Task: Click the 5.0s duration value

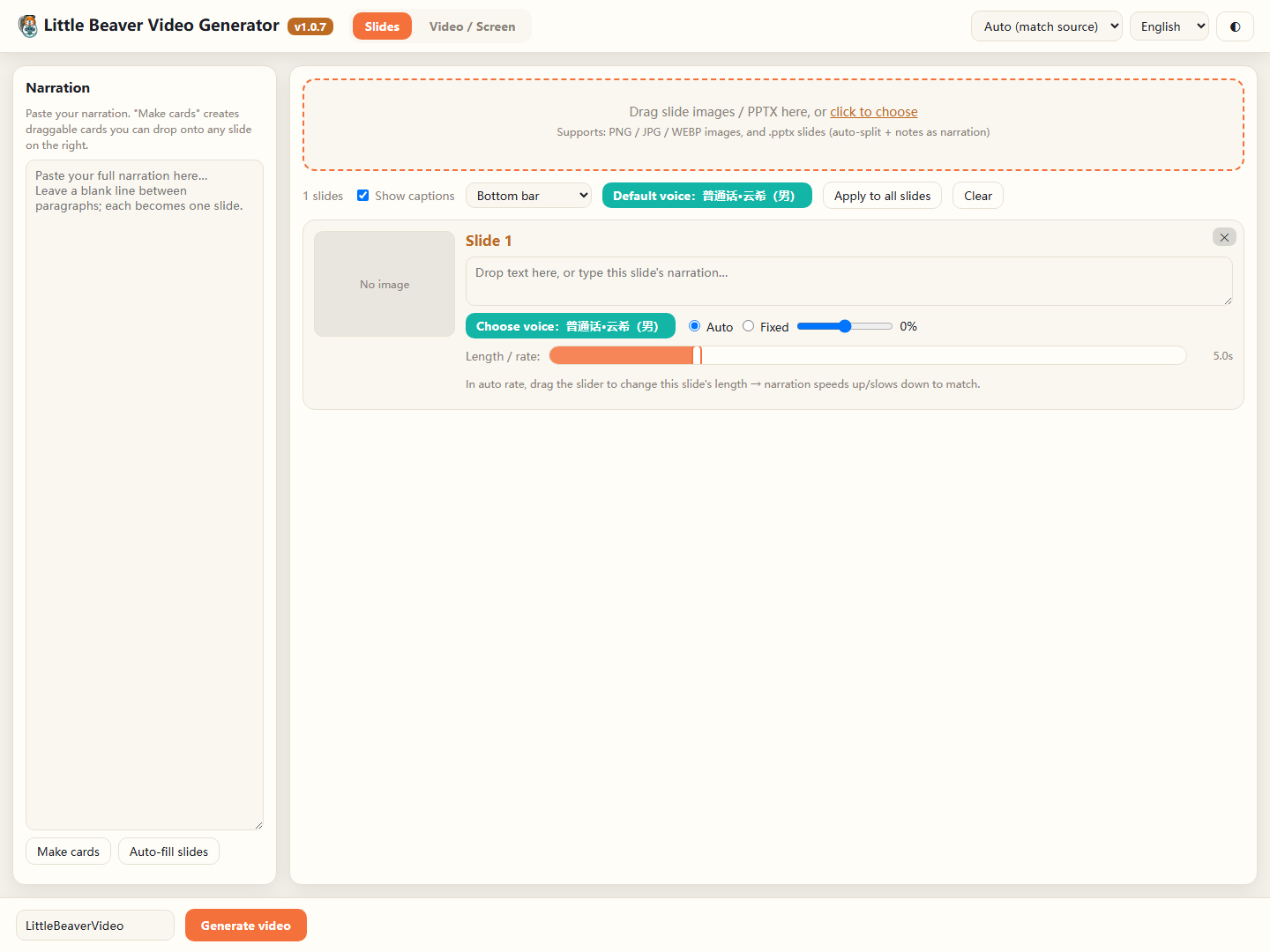Action: 1222,356
